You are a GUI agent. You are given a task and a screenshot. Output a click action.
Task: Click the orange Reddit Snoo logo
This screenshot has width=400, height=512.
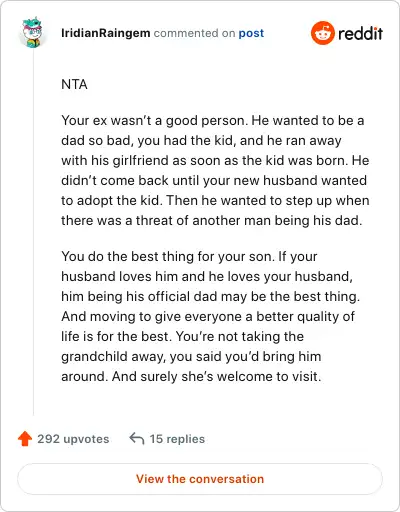tap(322, 33)
